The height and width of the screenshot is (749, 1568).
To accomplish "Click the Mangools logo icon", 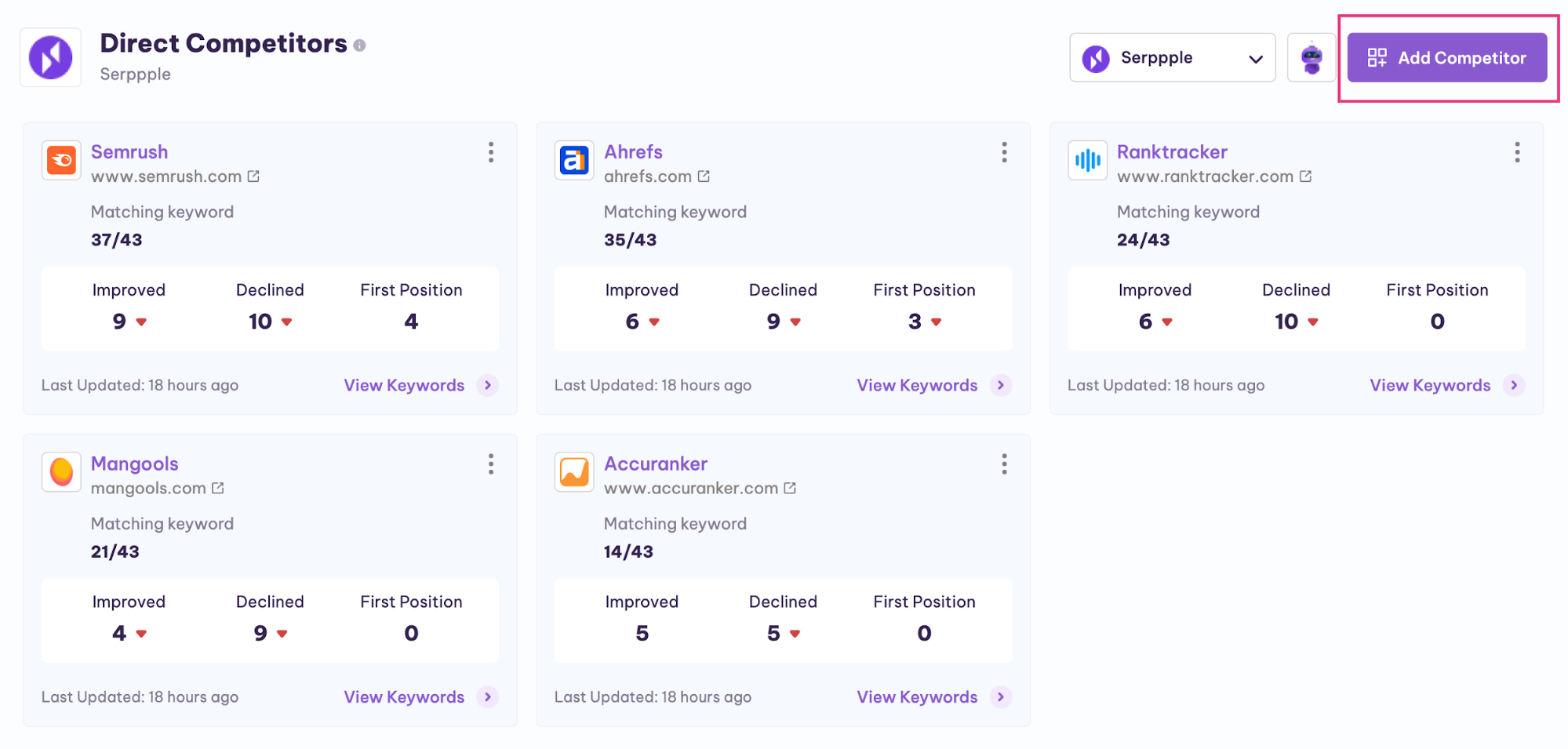I will [61, 472].
